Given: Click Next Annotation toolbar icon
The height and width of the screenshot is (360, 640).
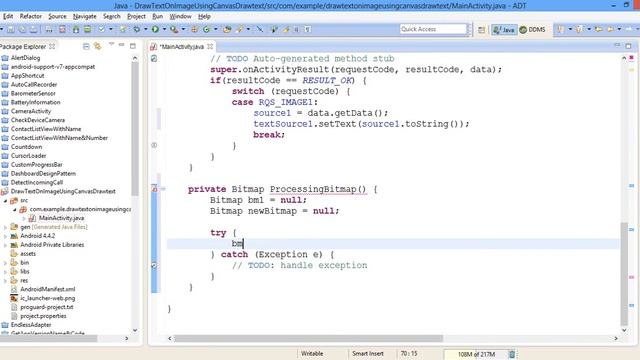Looking at the screenshot, I should (560, 29).
